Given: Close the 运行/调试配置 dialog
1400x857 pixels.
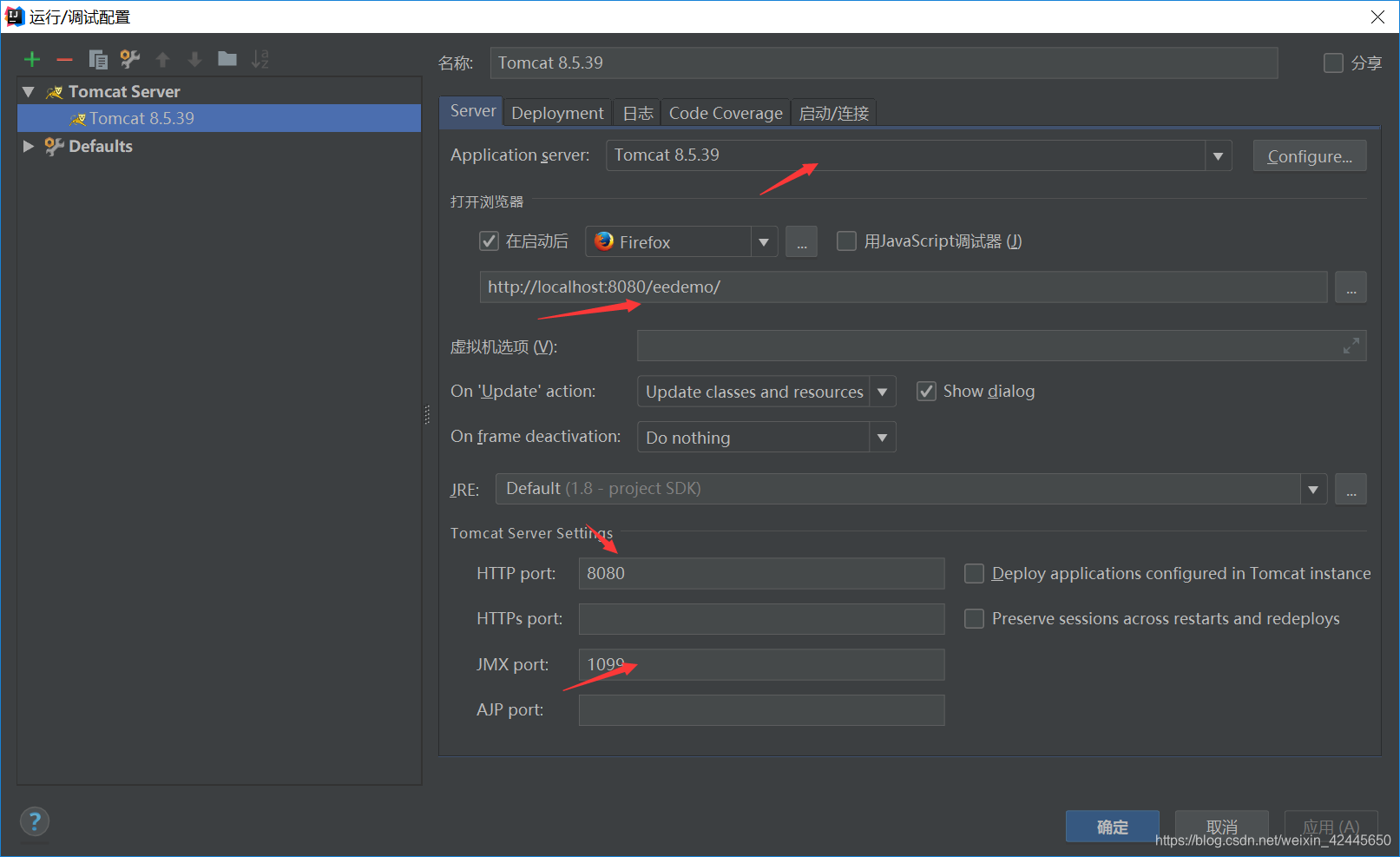Looking at the screenshot, I should (1377, 16).
